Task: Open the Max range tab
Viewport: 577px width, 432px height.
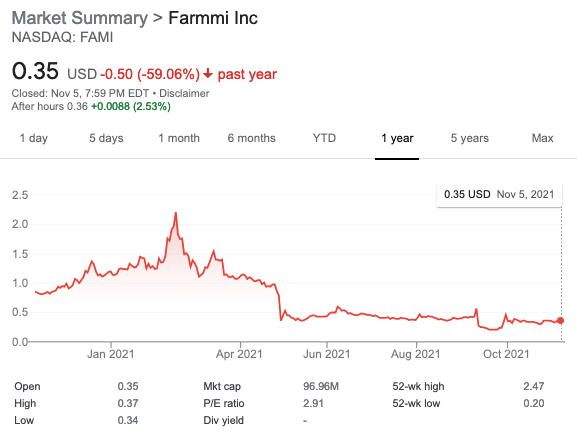Action: point(542,138)
